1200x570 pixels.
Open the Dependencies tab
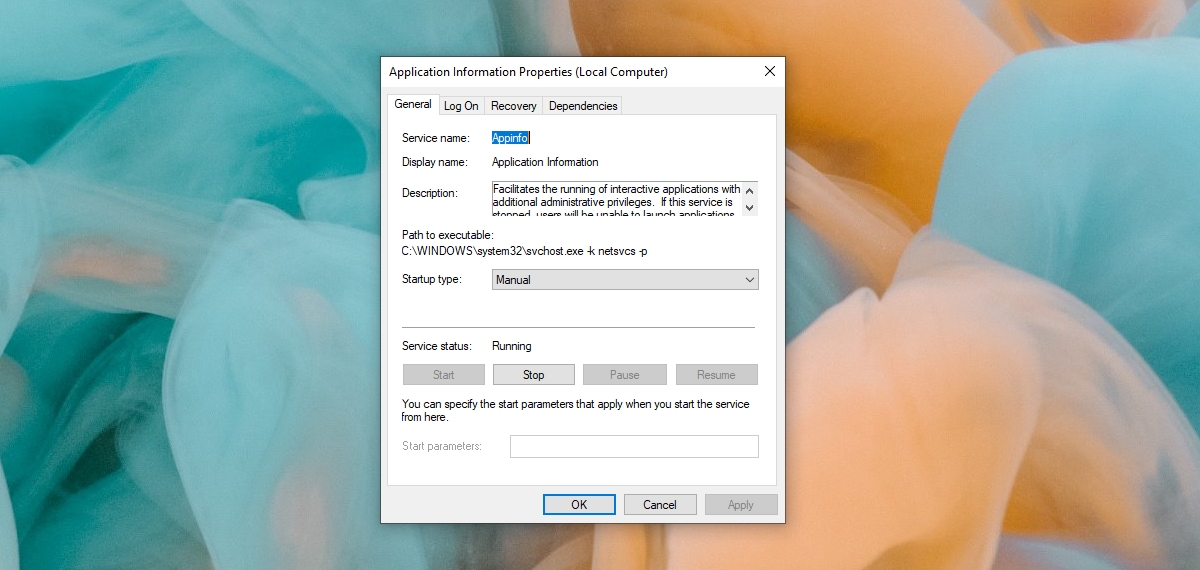tap(583, 105)
